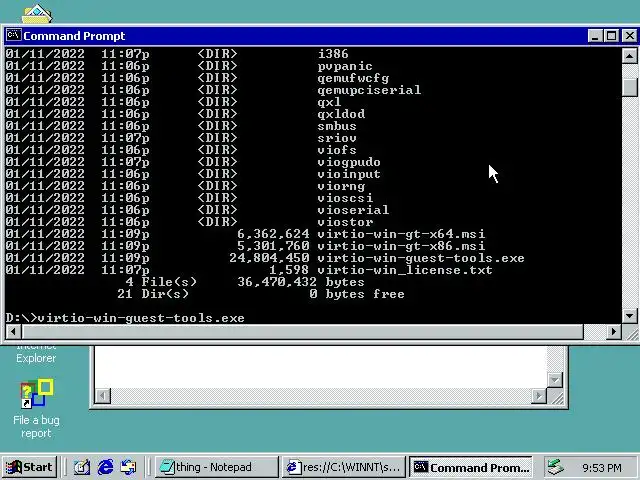Click the virtio-win-guest-tools.exe listing entry
Screen dimensions: 640x480
click(421, 258)
